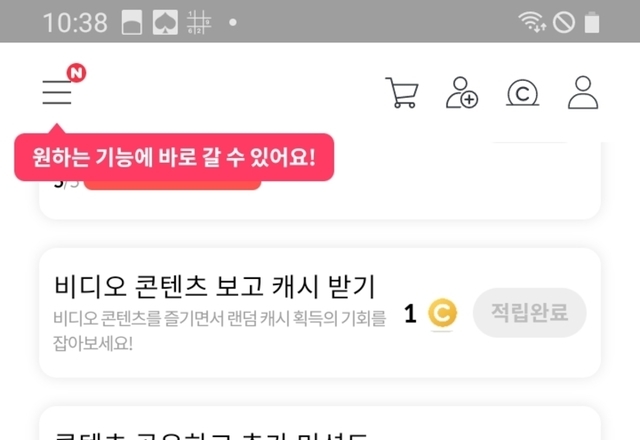Tap the video content description text

coord(219,330)
